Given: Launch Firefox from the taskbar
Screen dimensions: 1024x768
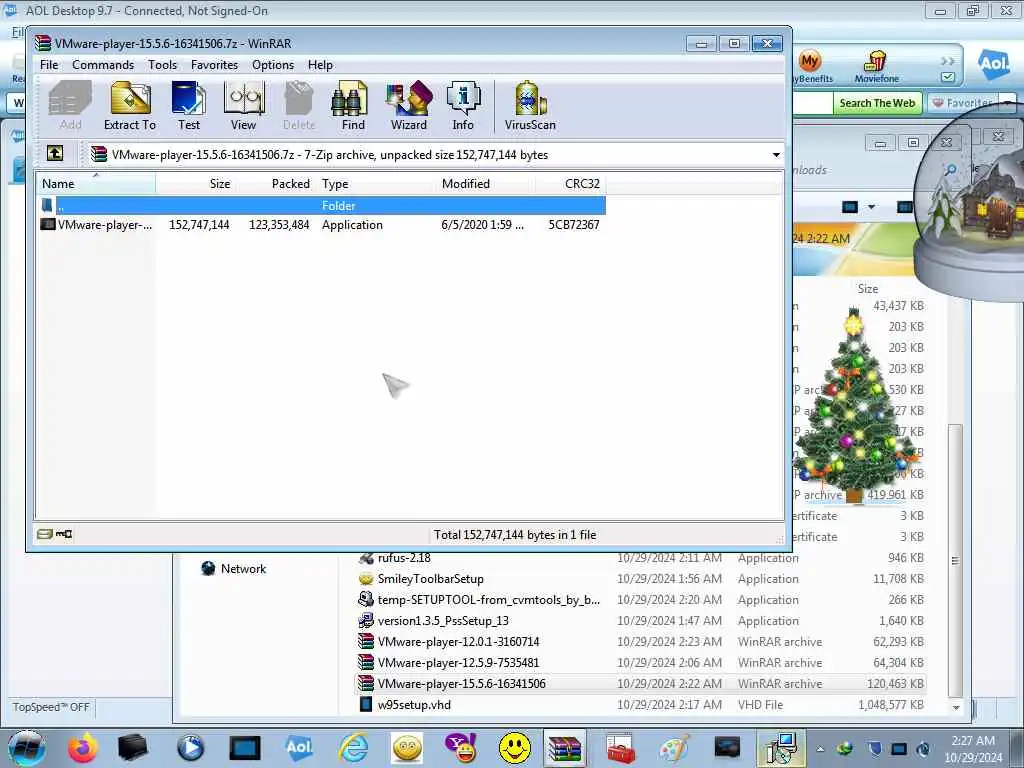Looking at the screenshot, I should [83, 748].
